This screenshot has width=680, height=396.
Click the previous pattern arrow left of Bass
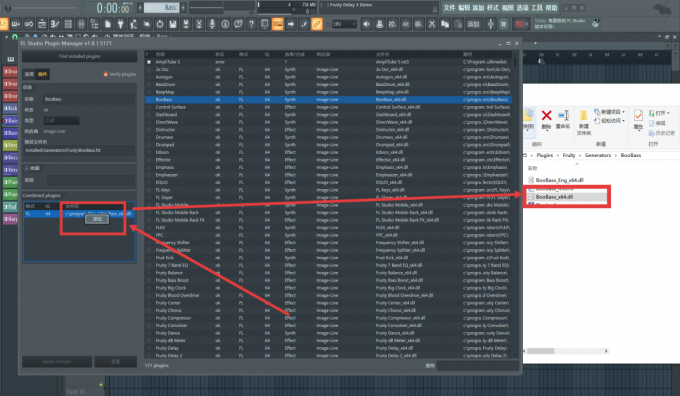click(140, 7)
